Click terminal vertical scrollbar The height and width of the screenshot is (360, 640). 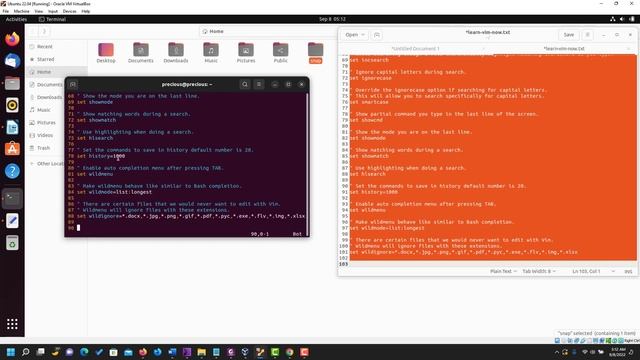click(x=307, y=163)
